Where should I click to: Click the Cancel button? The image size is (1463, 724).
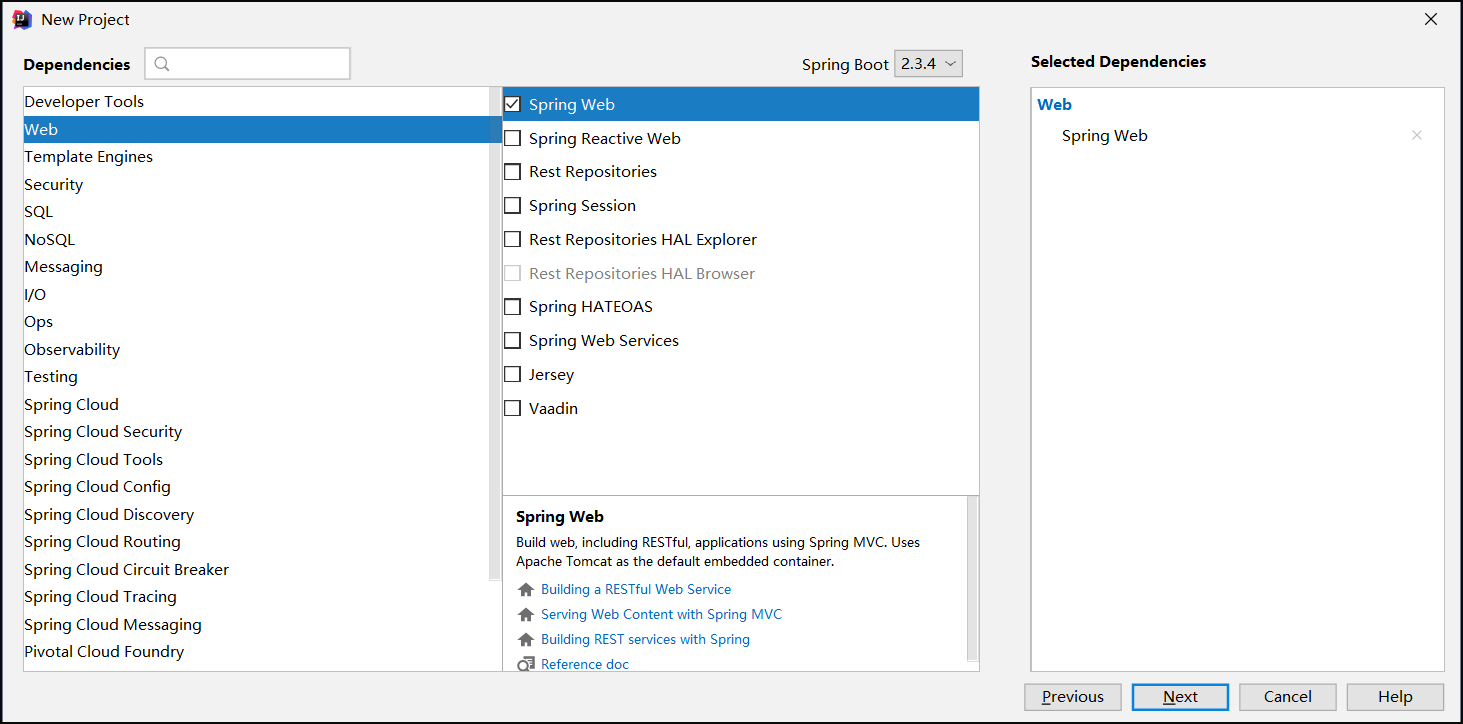click(x=1287, y=697)
